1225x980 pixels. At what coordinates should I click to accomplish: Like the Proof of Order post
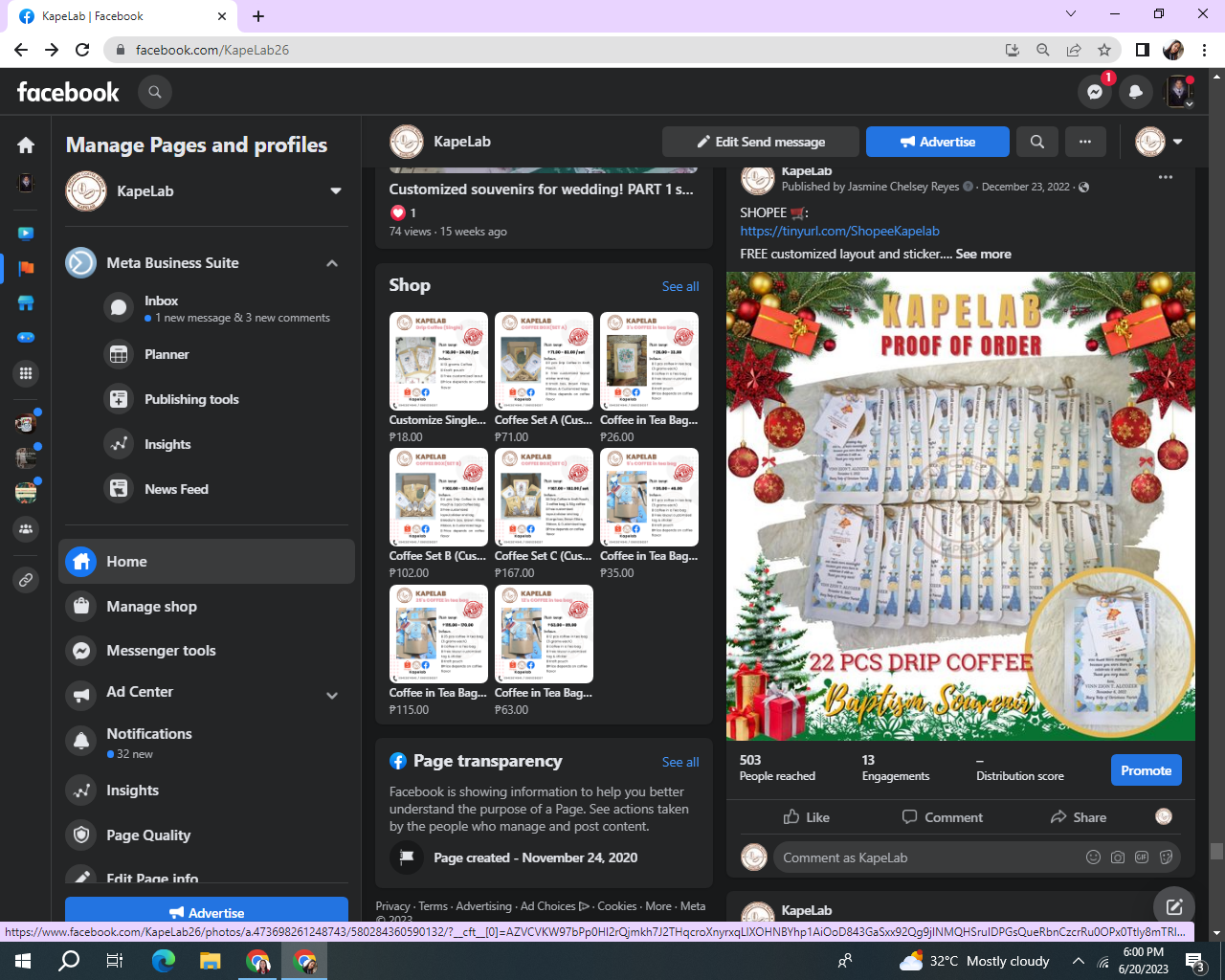pyautogui.click(x=806, y=817)
